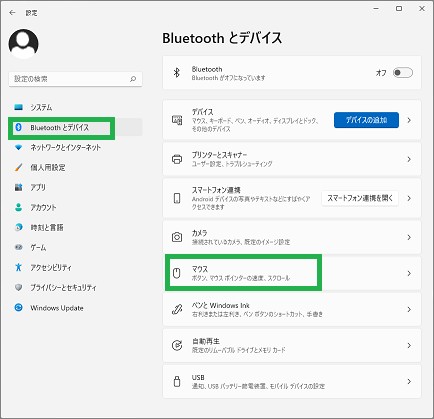434x419 pixels.
Task: Click the search magnifier icon
Action: click(x=133, y=79)
